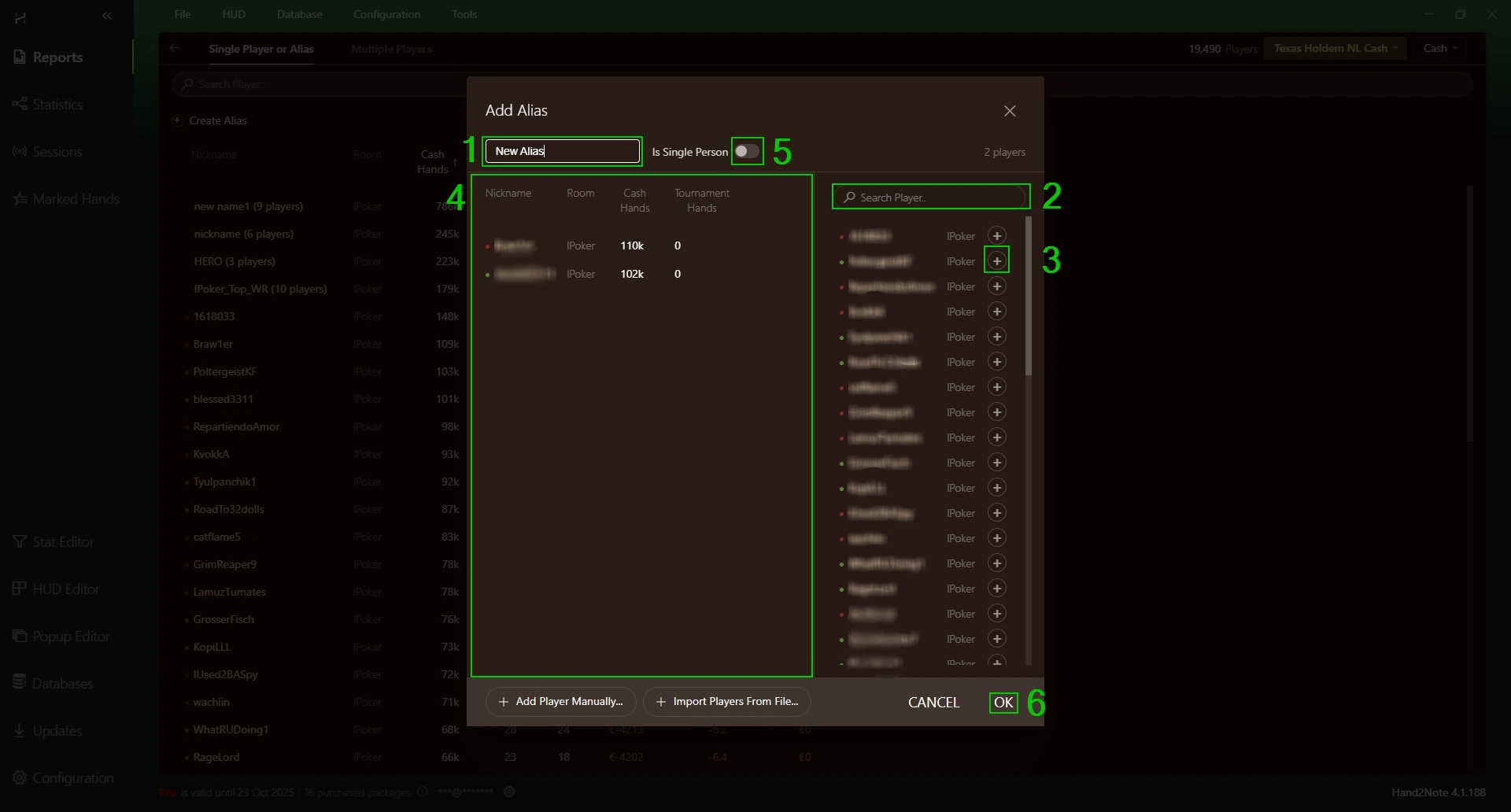The image size is (1511, 812).
Task: Click the player list scrollbar in the dialog
Action: [x=1028, y=299]
